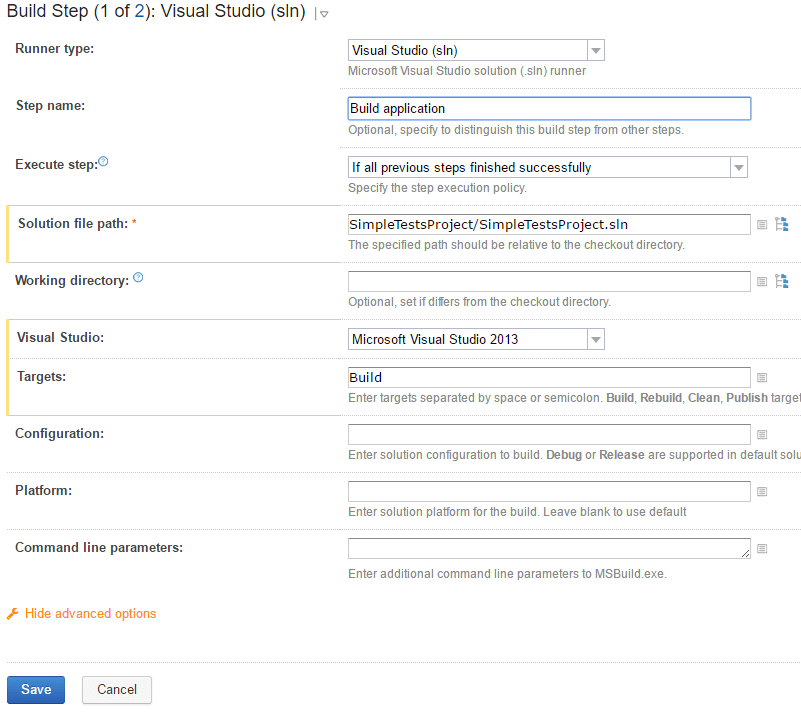The width and height of the screenshot is (801, 718).
Task: Click parameter list icon beside Targets field
Action: point(762,377)
